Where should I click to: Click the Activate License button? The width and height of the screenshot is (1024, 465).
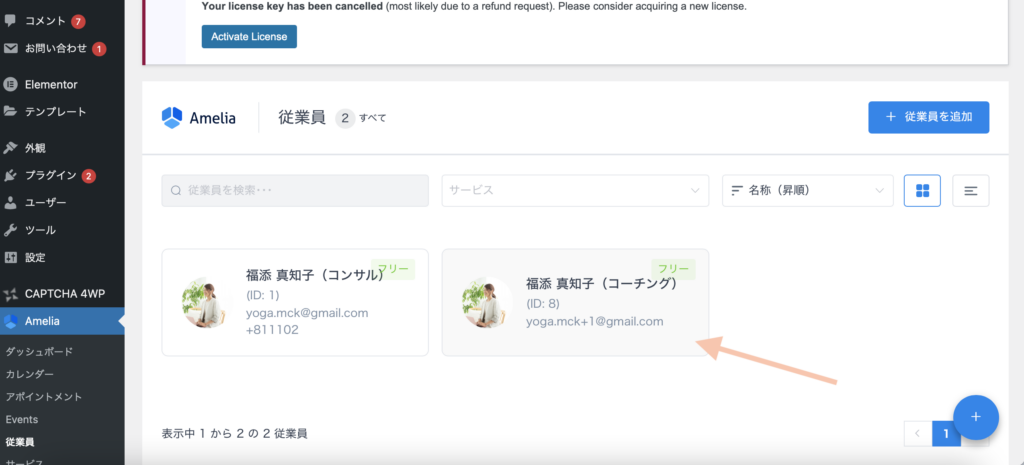[x=249, y=37]
